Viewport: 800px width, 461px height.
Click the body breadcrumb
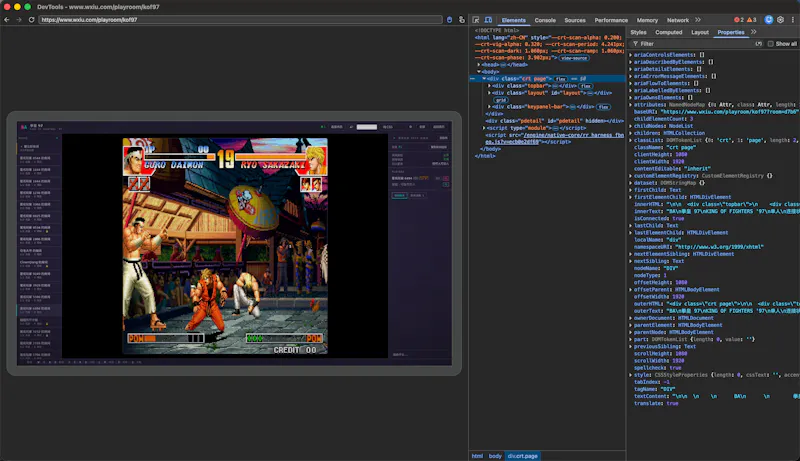pos(495,456)
